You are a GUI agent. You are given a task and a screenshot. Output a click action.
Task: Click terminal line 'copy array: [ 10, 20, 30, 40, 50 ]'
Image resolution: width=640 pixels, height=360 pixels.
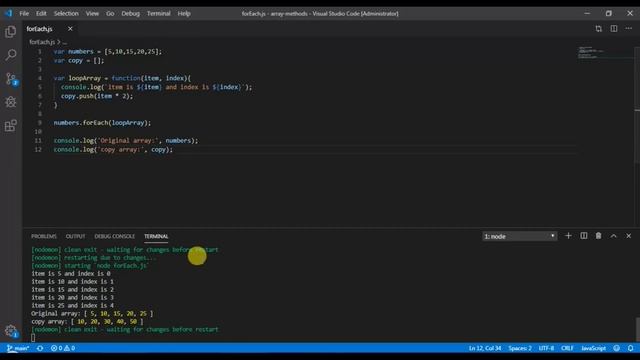click(x=87, y=322)
